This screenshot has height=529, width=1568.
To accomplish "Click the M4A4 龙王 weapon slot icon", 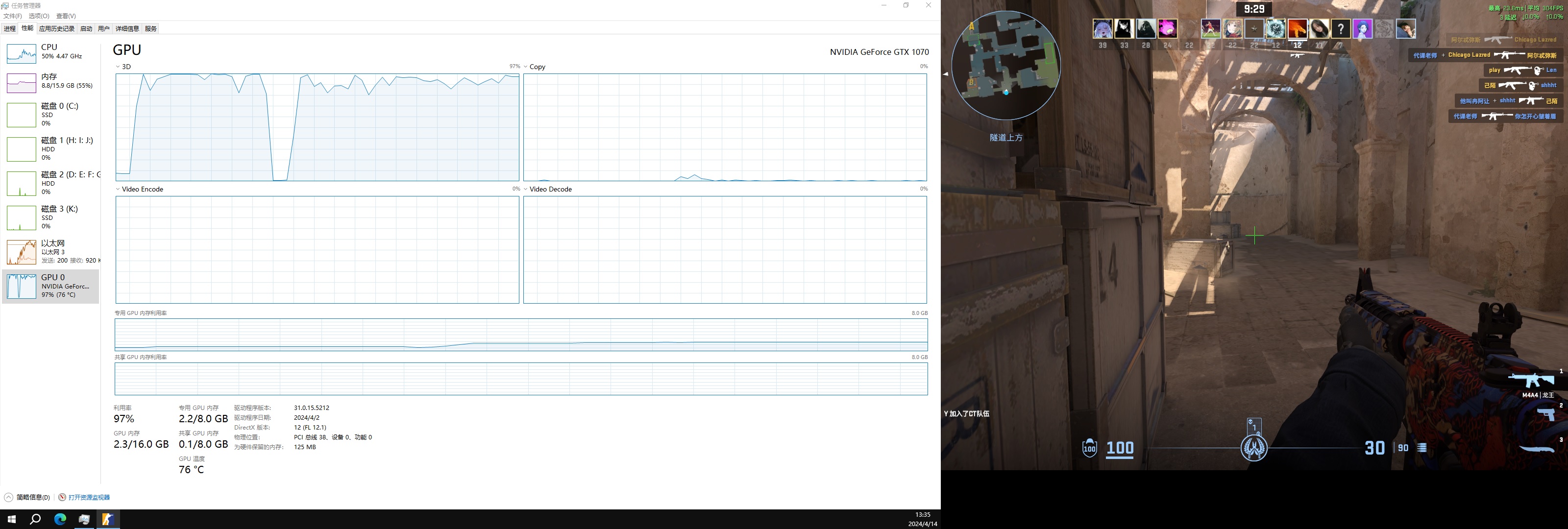I will [x=1531, y=381].
